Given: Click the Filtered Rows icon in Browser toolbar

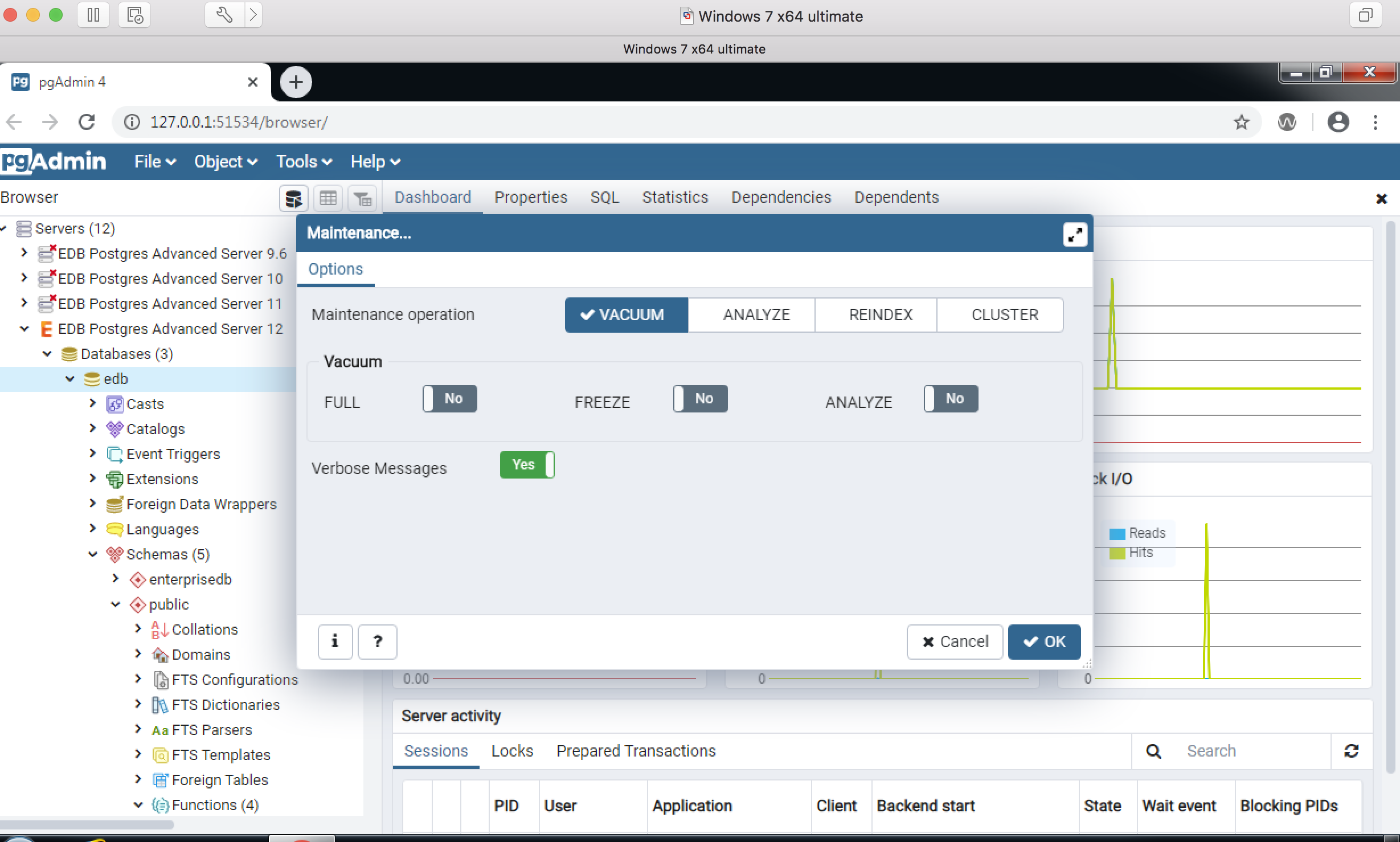Looking at the screenshot, I should 362,198.
